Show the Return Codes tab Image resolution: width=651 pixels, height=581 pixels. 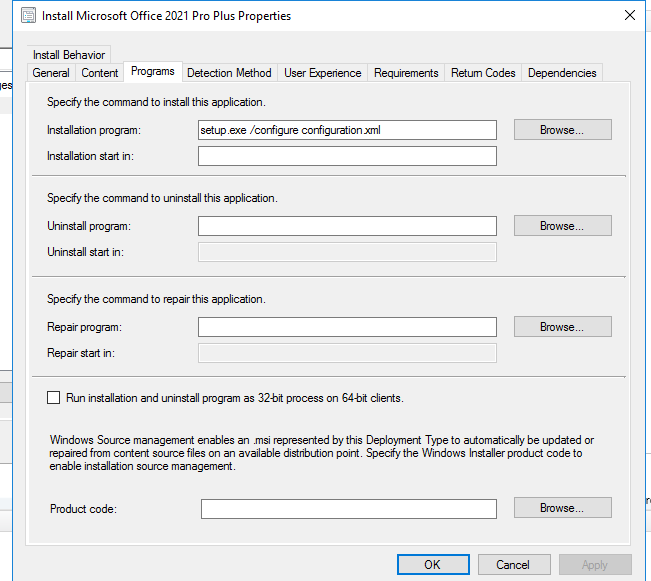click(x=483, y=73)
